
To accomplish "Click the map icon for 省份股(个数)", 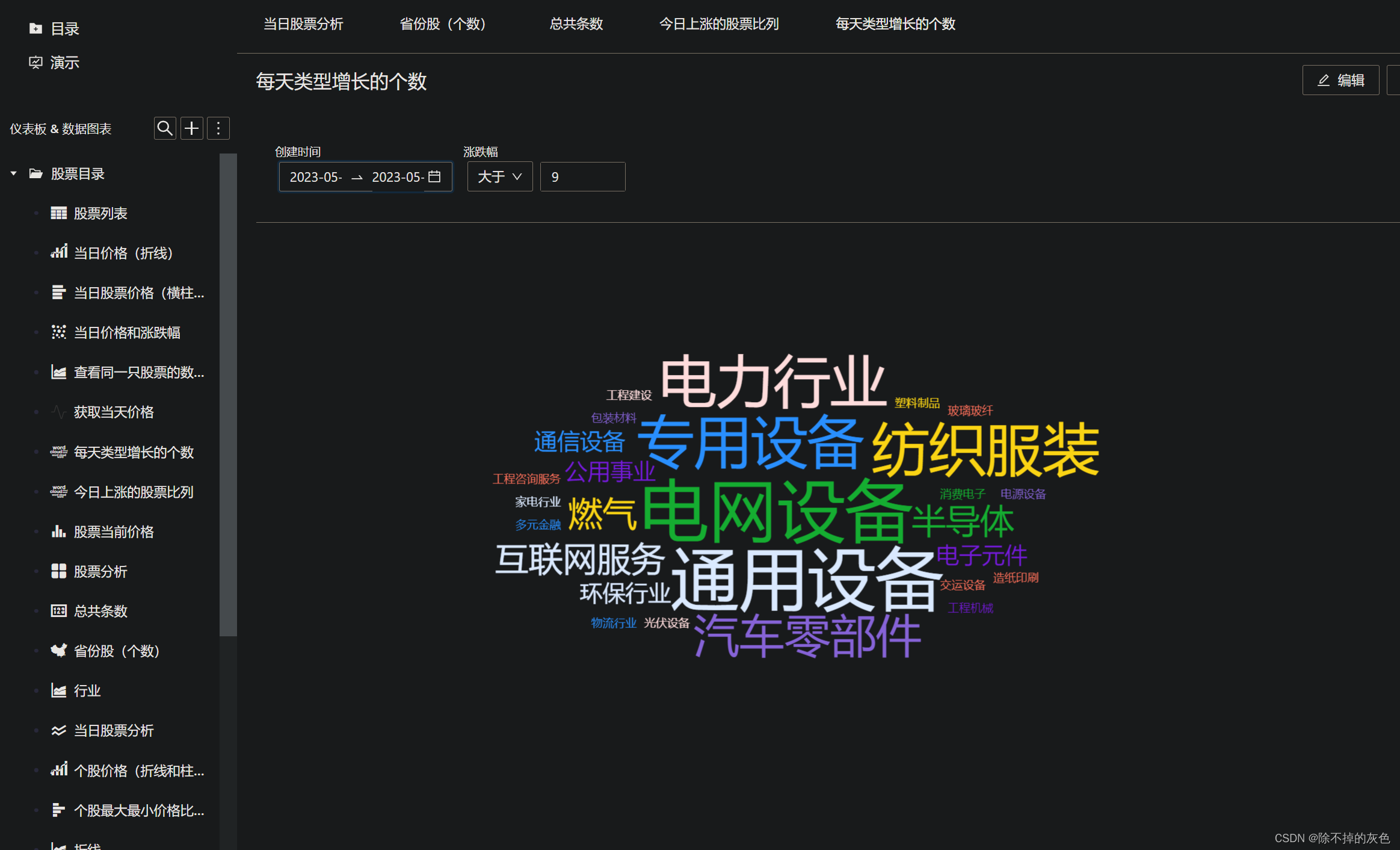I will pyautogui.click(x=58, y=651).
